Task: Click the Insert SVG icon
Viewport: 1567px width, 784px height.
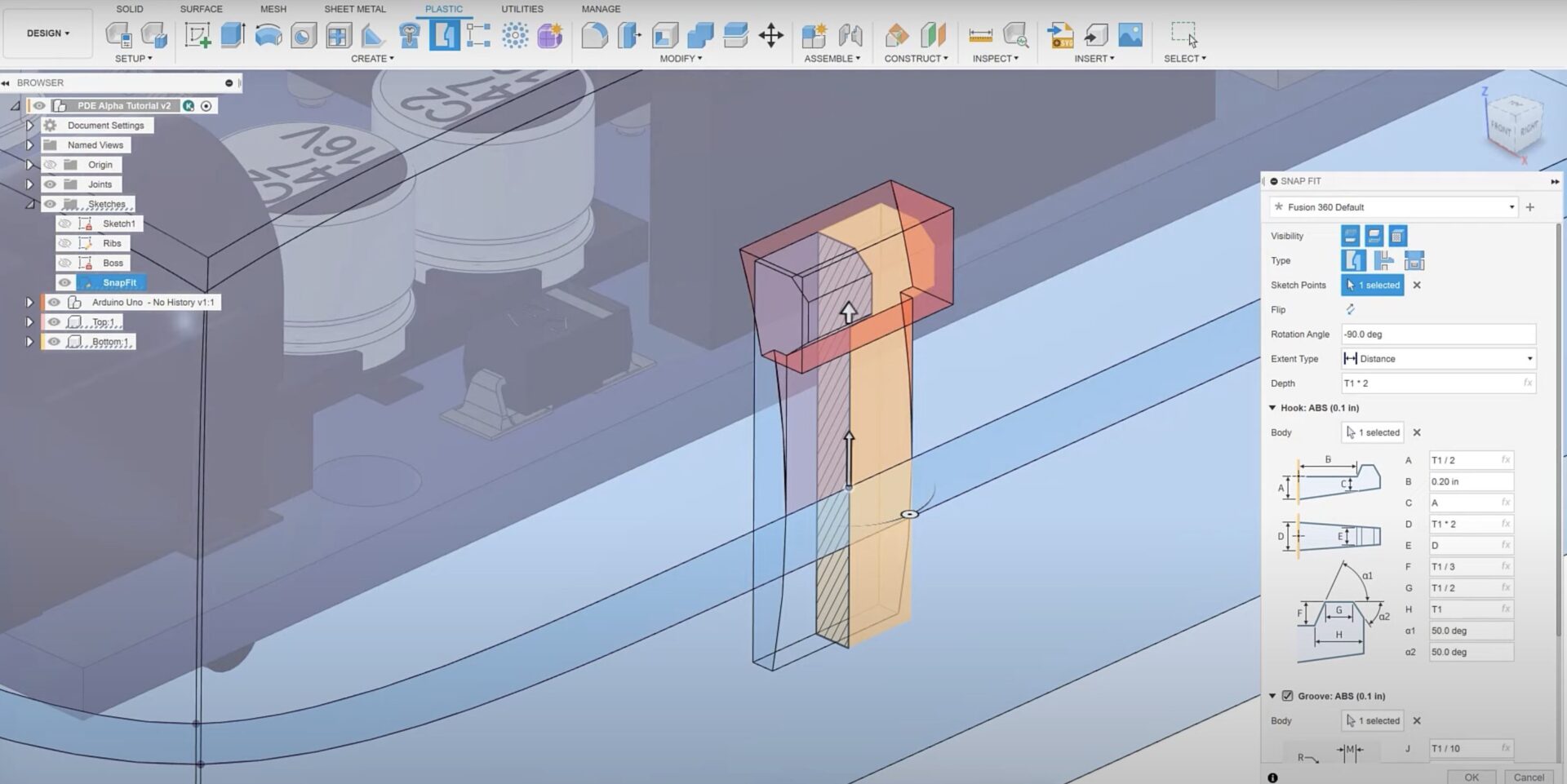Action: coord(1060,35)
